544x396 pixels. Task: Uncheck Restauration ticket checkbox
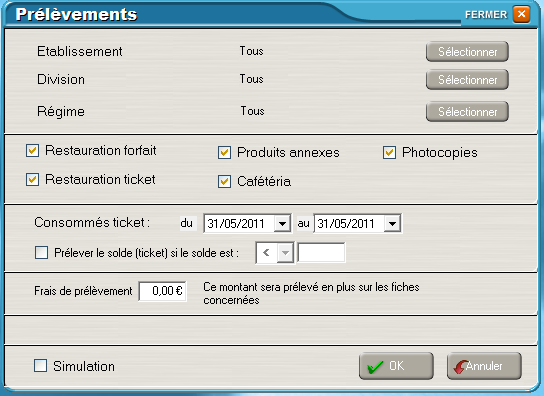point(32,180)
